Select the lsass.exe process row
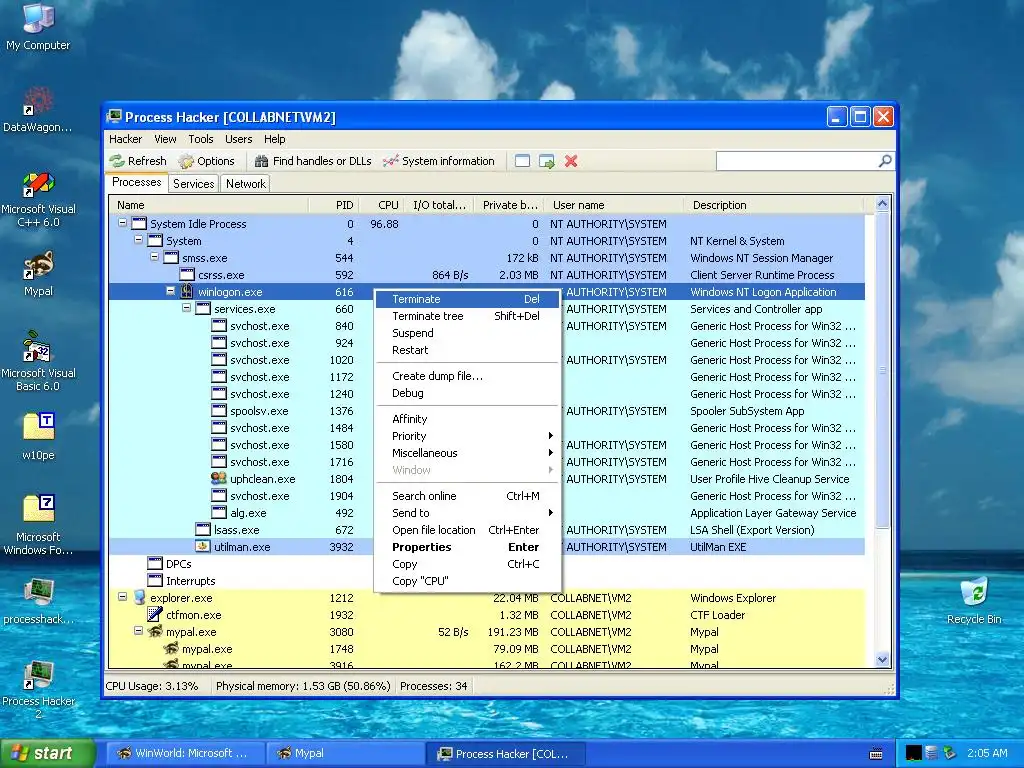Image resolution: width=1024 pixels, height=768 pixels. [x=487, y=530]
